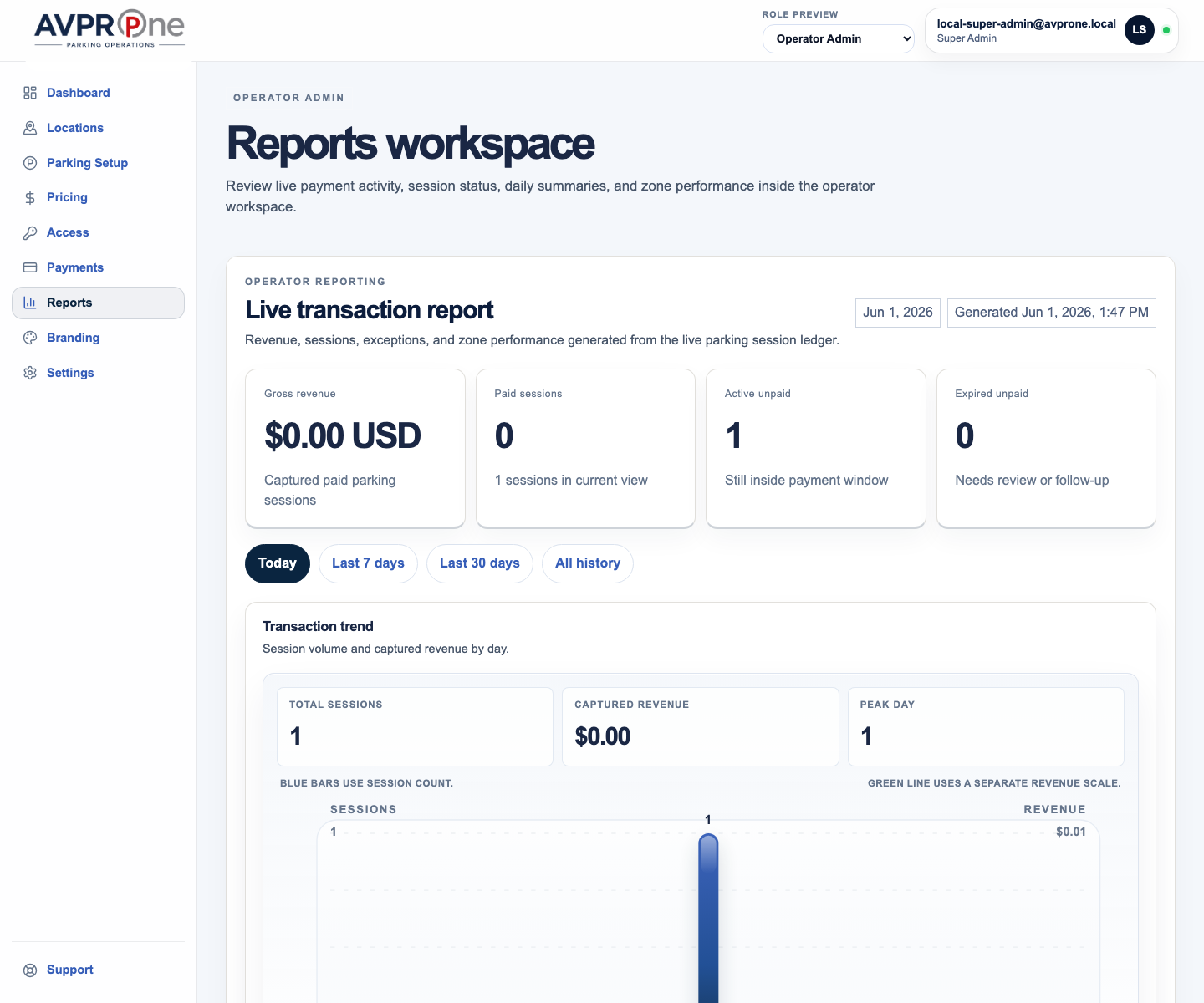
Task: Click the Parking Setup P icon
Action: [x=30, y=163]
